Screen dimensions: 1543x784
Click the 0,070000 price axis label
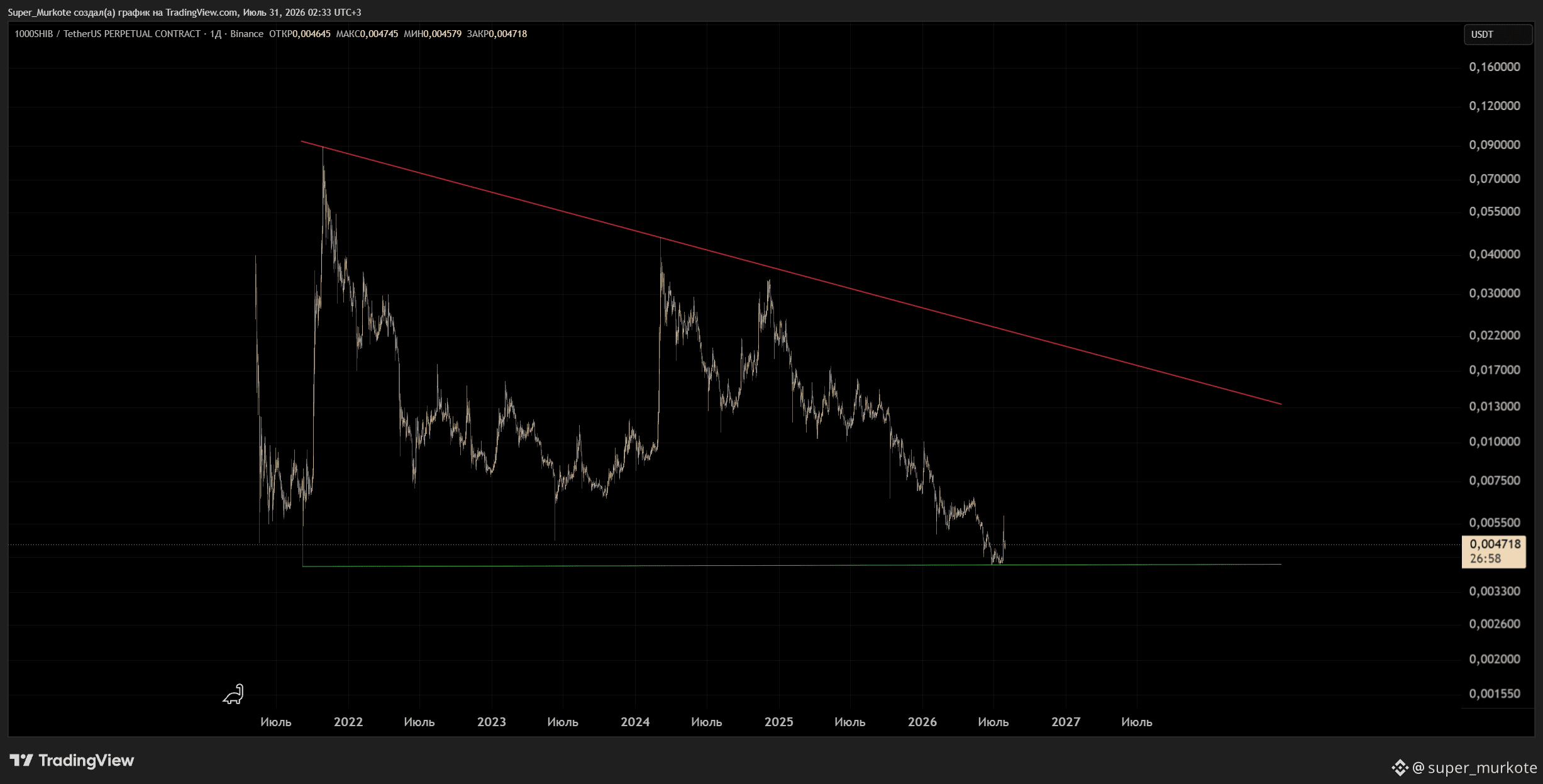pyautogui.click(x=1495, y=179)
